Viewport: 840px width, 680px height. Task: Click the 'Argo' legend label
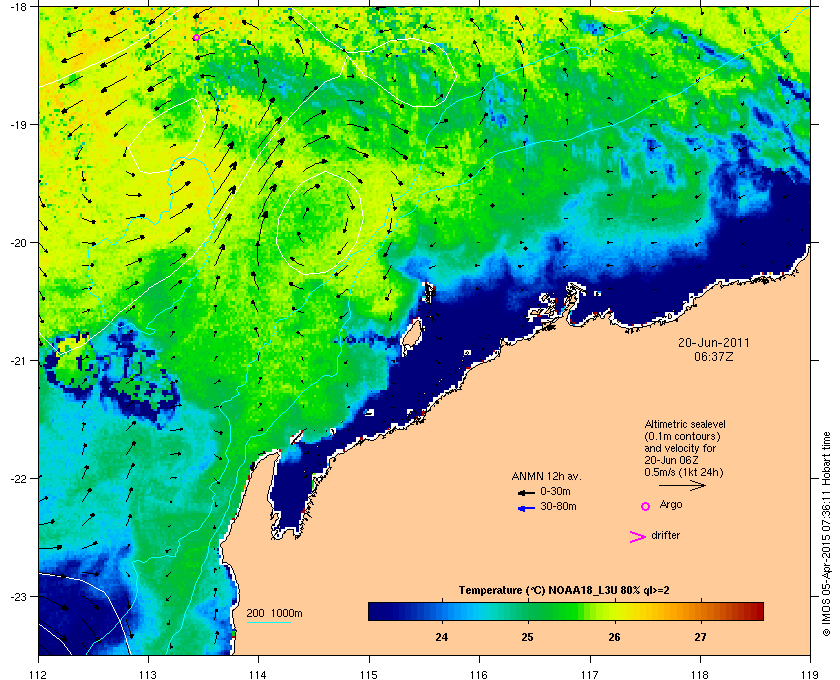coord(671,505)
